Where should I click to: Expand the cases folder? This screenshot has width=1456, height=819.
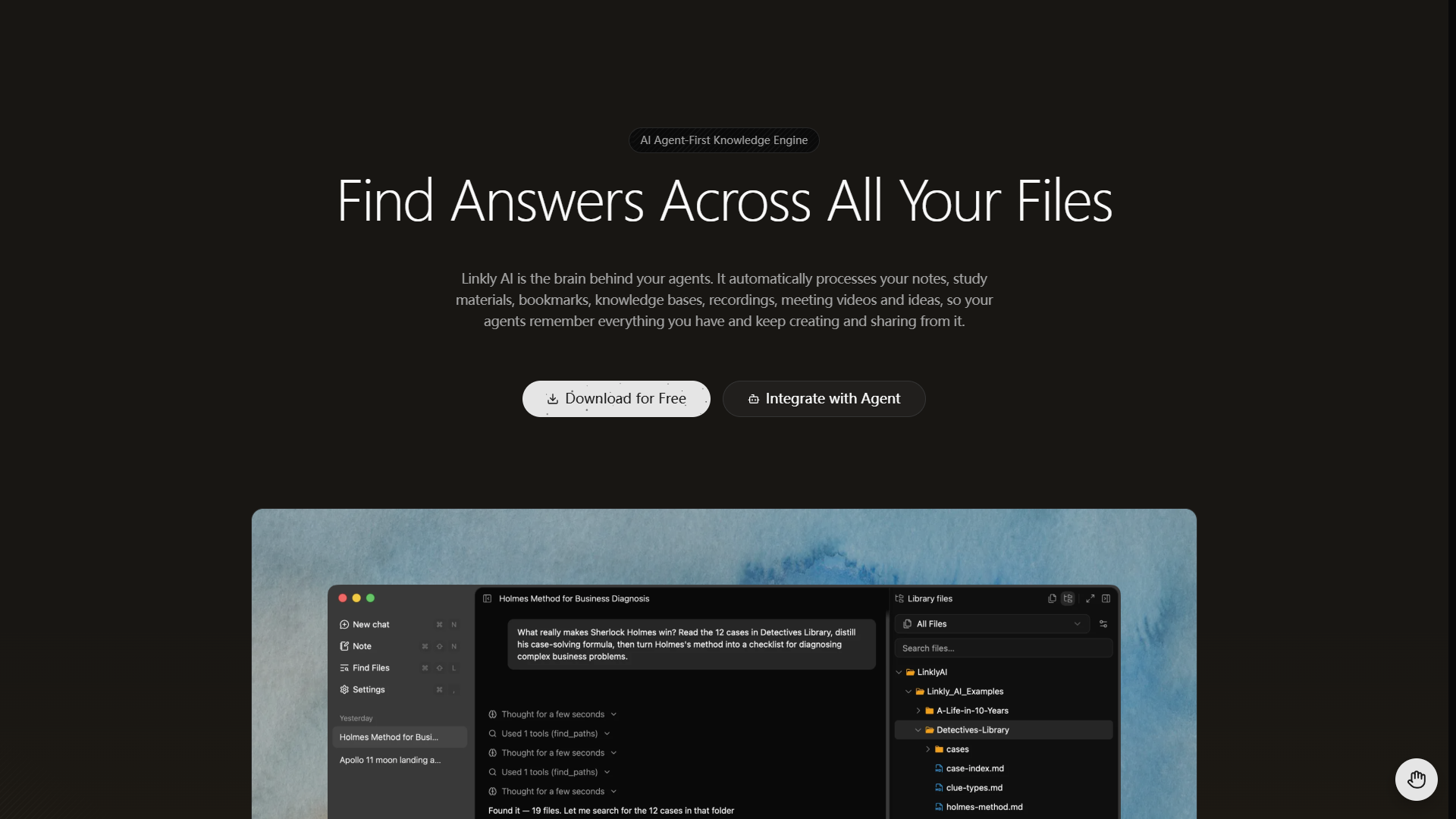point(928,750)
